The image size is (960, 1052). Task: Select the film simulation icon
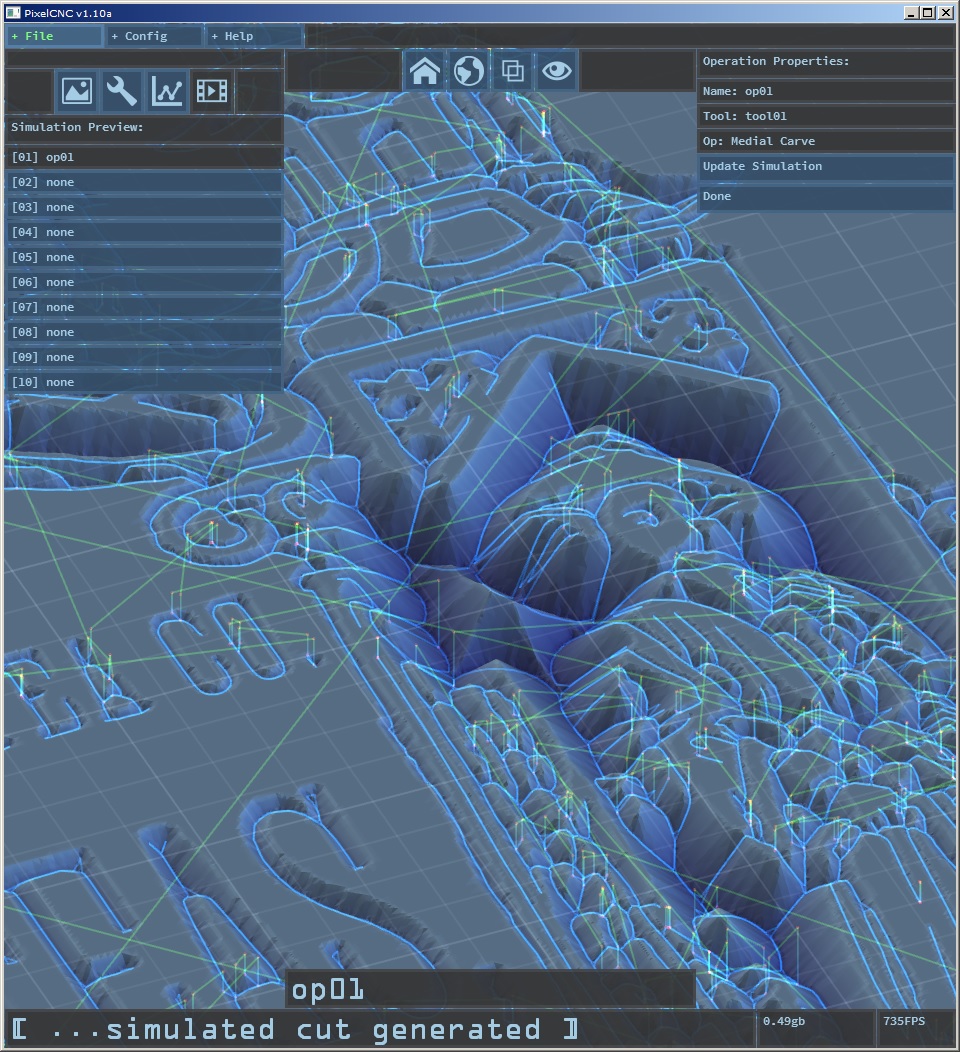(211, 91)
